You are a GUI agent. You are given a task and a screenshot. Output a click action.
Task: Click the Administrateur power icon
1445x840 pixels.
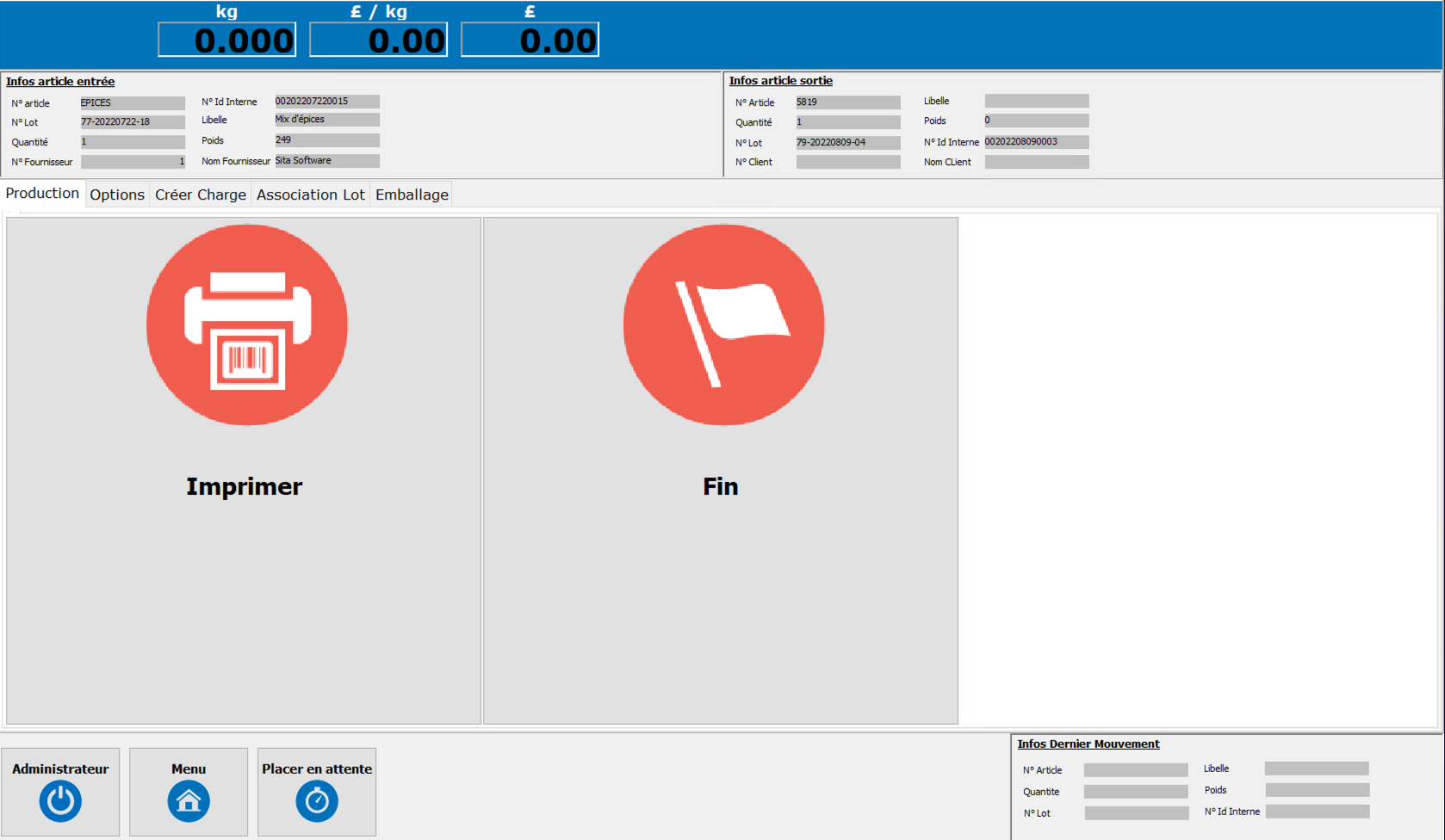(x=60, y=801)
